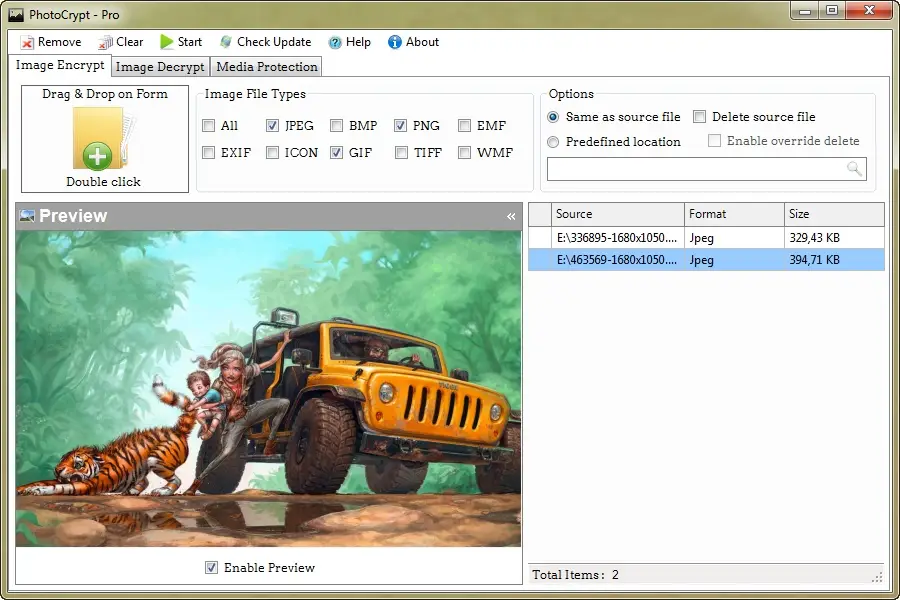
Task: Click the Remove toolbar button
Action: pyautogui.click(x=51, y=42)
